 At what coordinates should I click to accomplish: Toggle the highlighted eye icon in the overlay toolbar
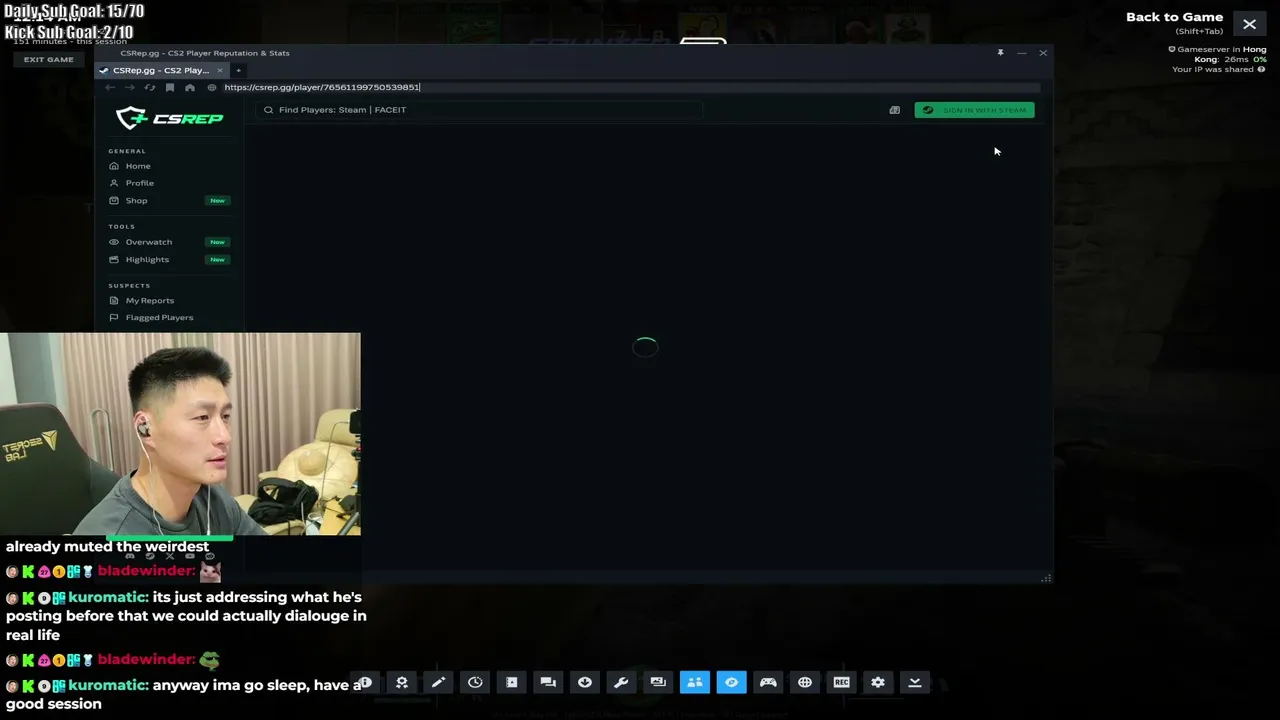pos(731,682)
